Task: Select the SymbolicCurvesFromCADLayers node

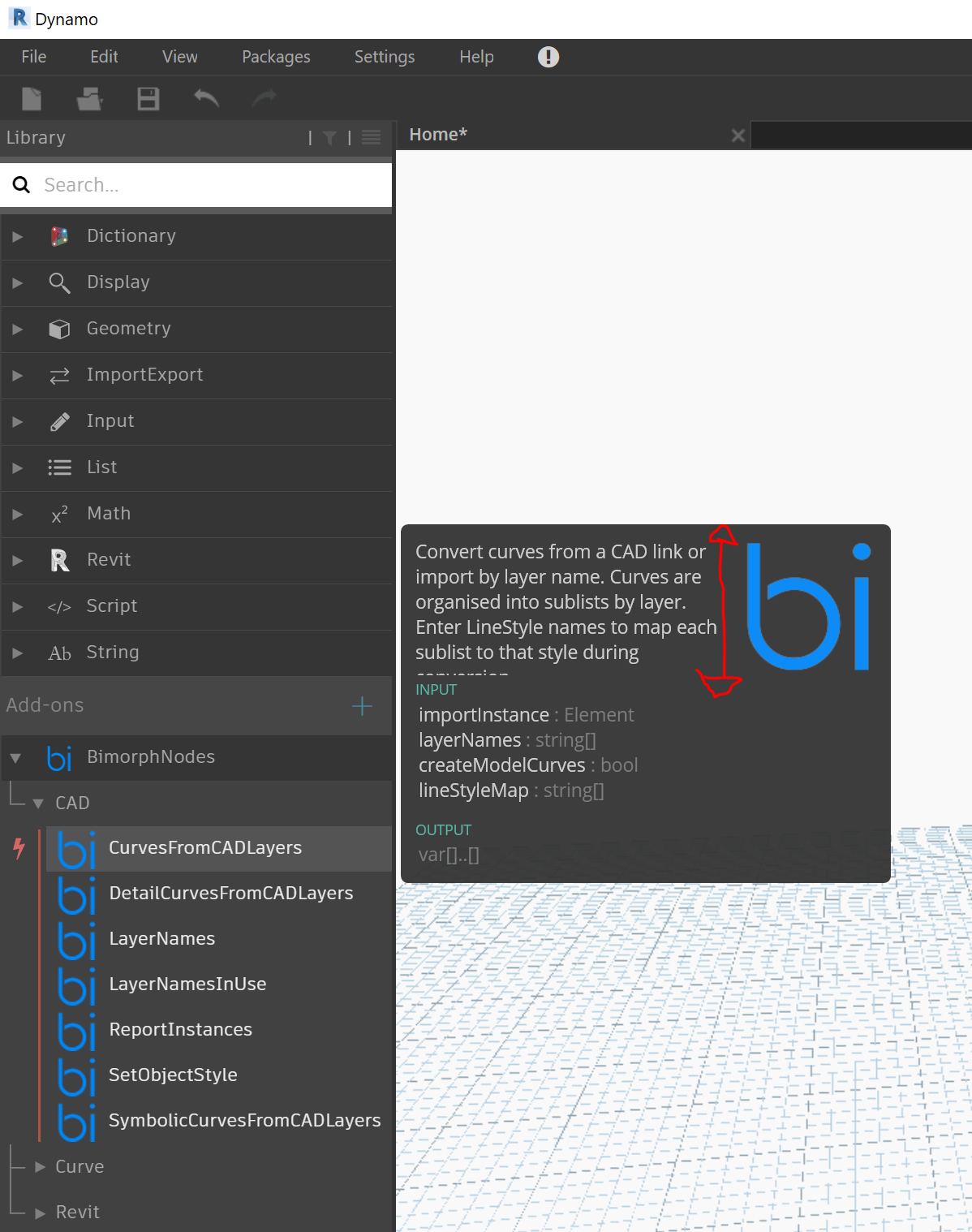Action: pyautogui.click(x=219, y=1122)
